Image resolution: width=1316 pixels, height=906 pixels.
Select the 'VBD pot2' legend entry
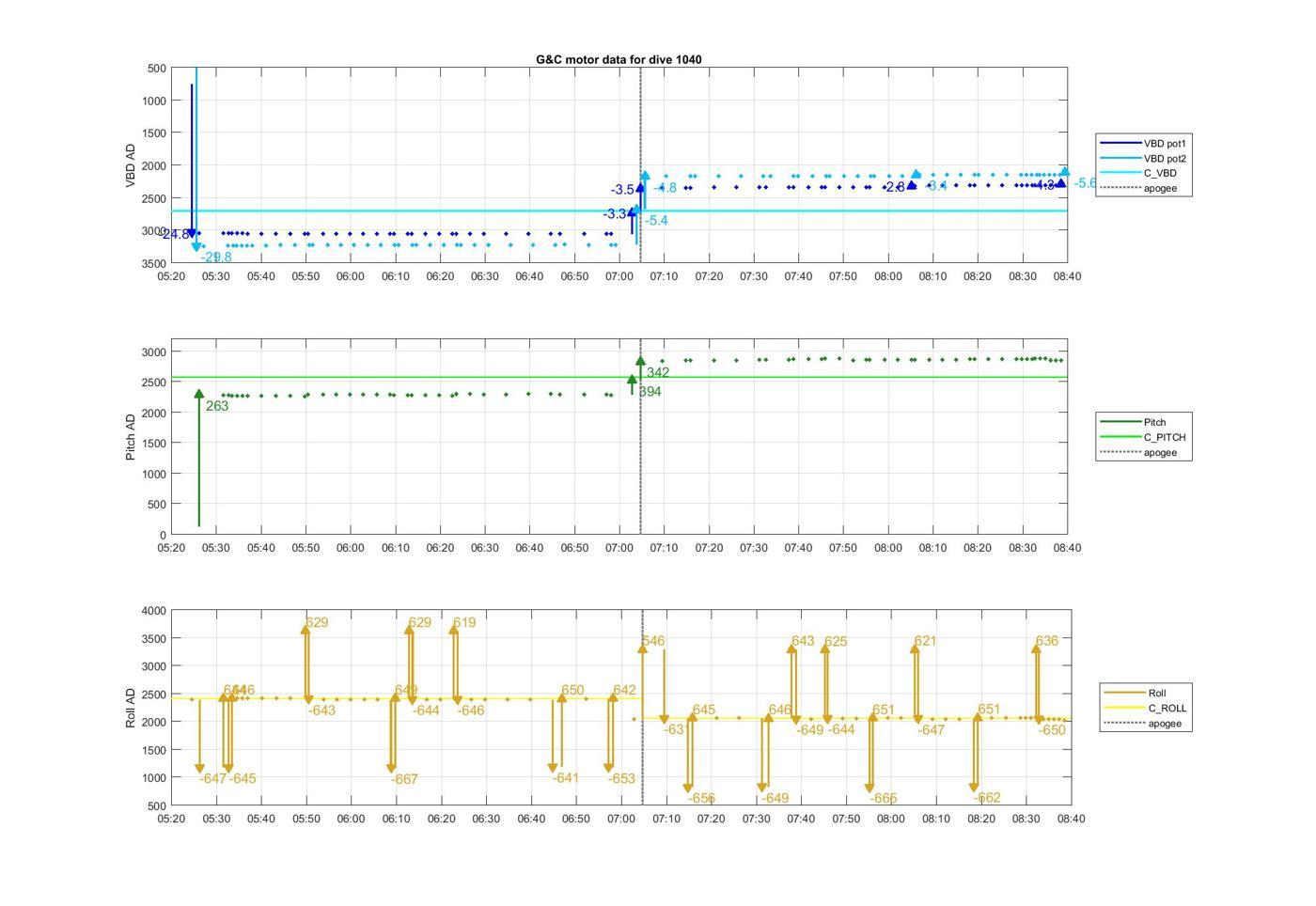(x=1143, y=159)
